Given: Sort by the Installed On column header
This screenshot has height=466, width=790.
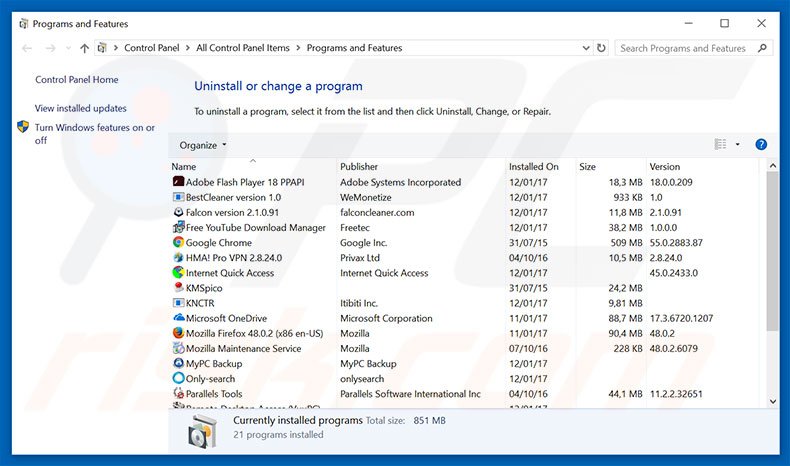Looking at the screenshot, I should click(x=541, y=166).
